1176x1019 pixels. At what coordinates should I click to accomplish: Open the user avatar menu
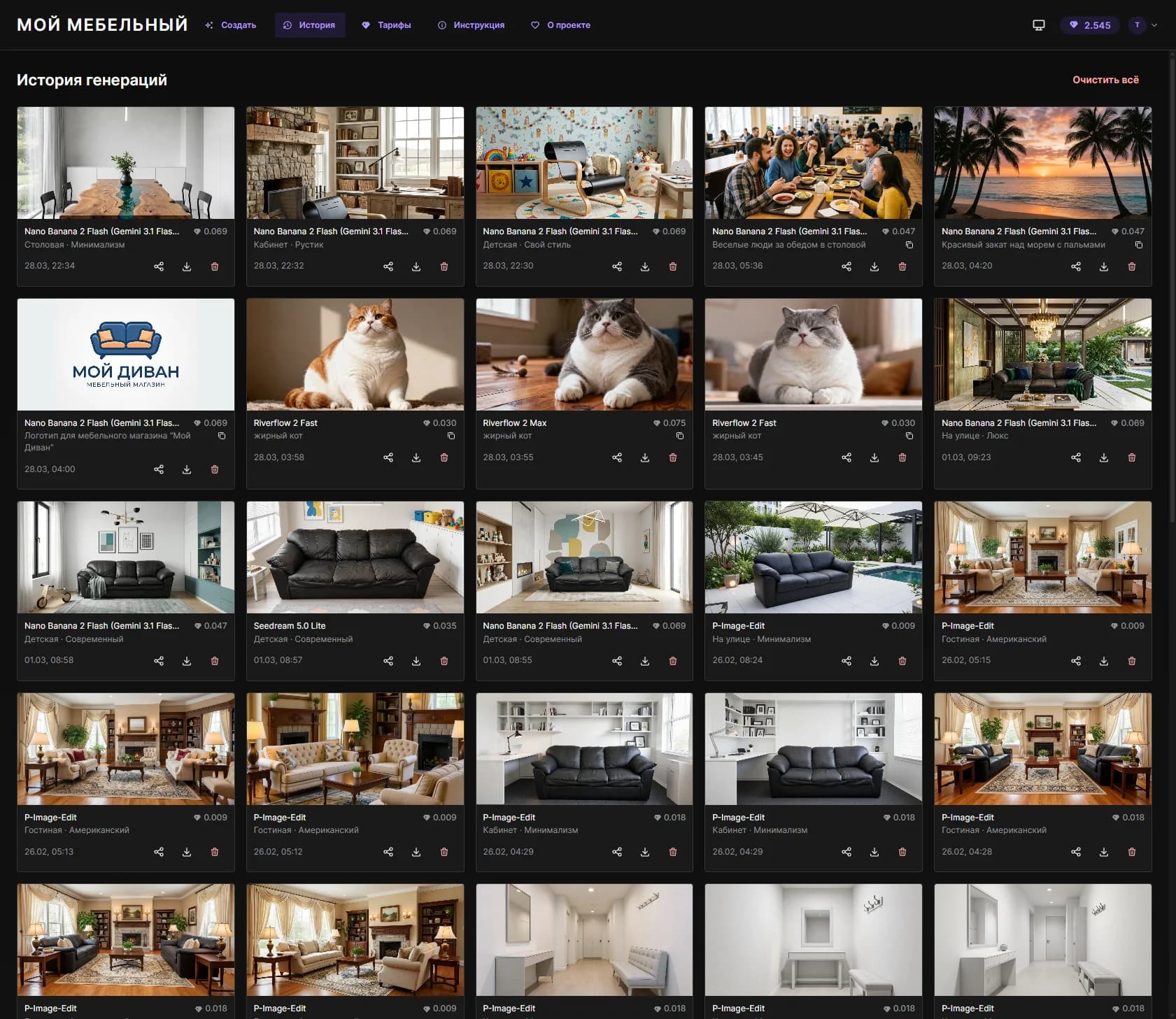pyautogui.click(x=1137, y=25)
